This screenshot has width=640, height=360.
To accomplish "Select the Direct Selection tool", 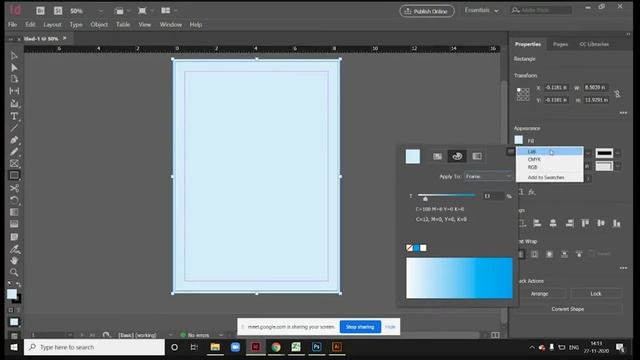I will [14, 67].
